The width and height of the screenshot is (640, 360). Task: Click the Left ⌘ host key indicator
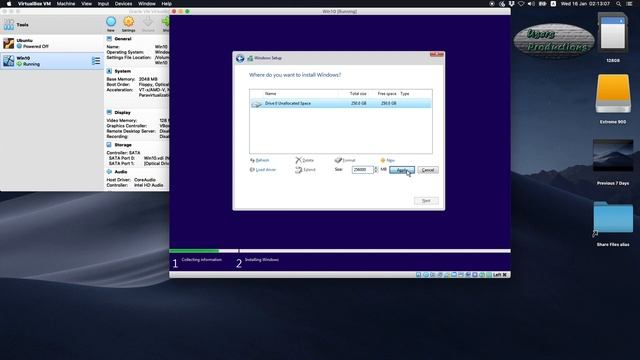500,275
